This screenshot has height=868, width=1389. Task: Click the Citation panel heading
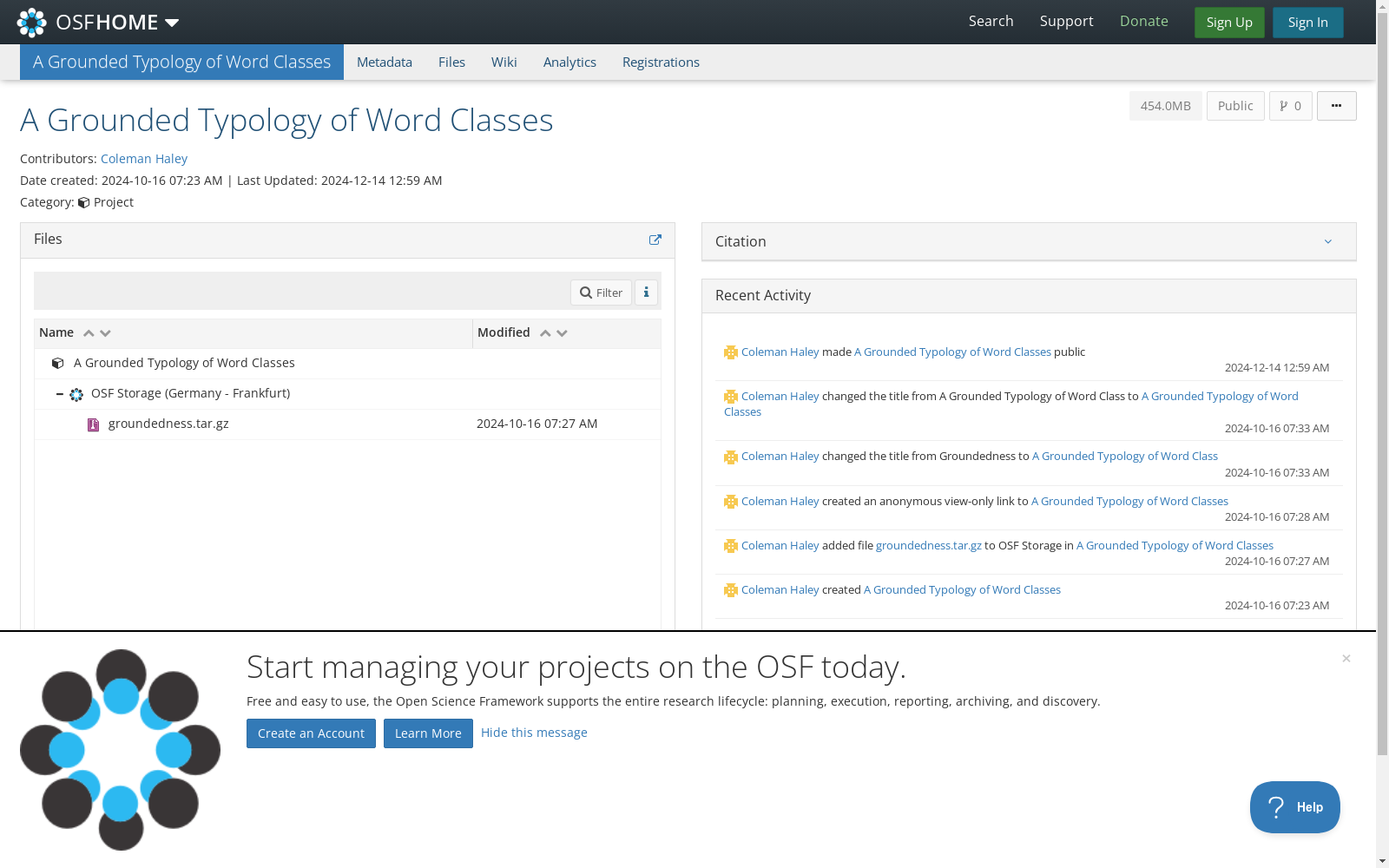pyautogui.click(x=741, y=241)
